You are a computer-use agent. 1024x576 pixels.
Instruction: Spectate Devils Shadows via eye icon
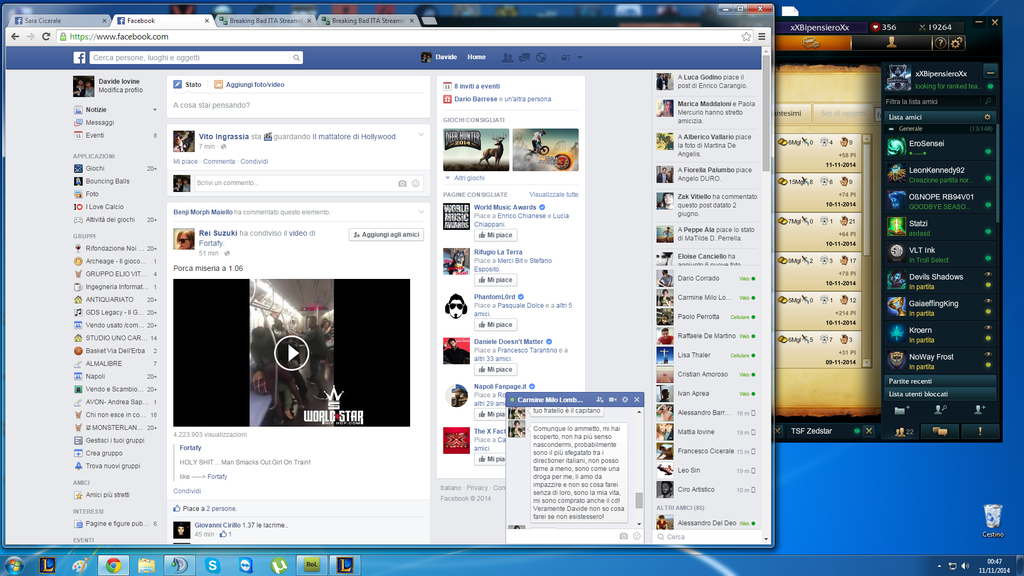[988, 275]
